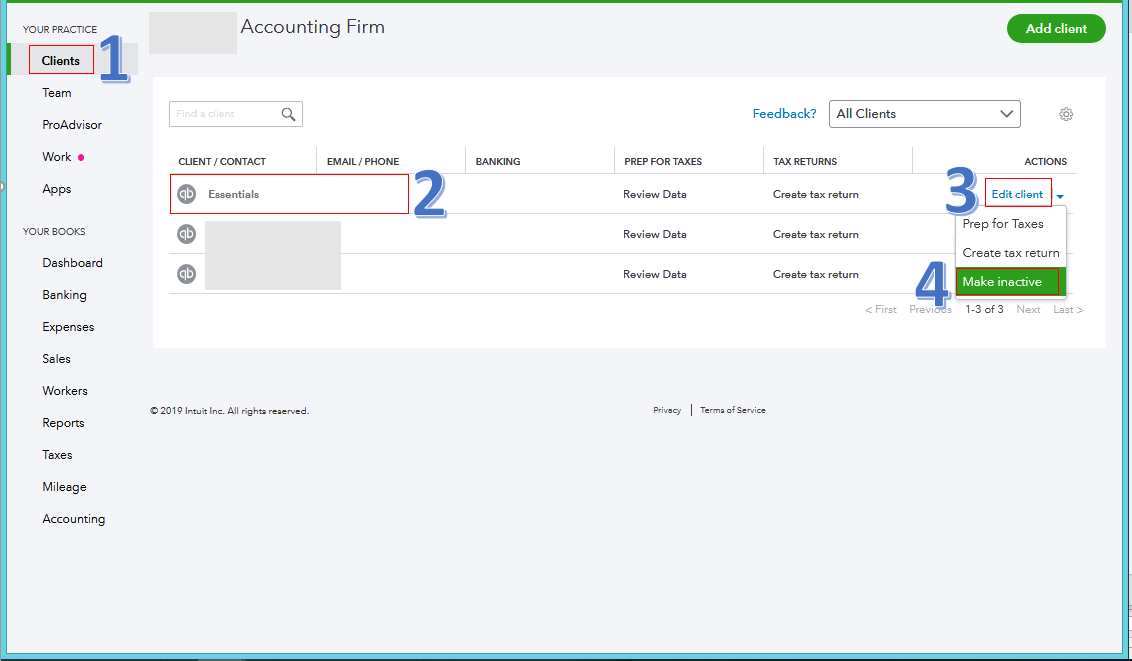Image resolution: width=1132 pixels, height=661 pixels.
Task: Click the QB icon beside Essentials
Action: (186, 194)
